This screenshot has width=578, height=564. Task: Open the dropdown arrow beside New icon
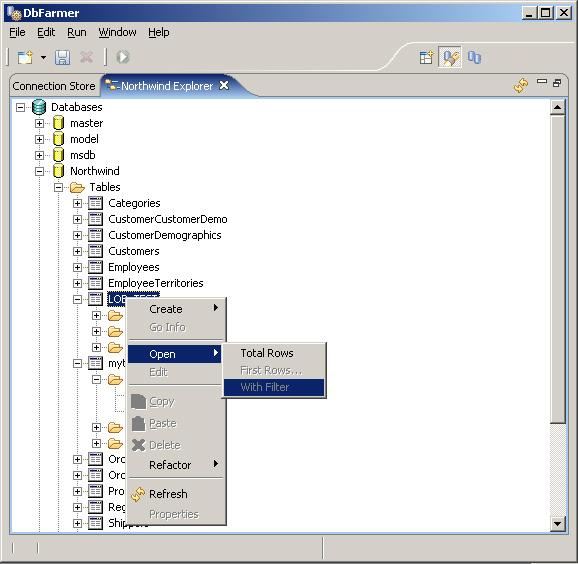[x=43, y=58]
